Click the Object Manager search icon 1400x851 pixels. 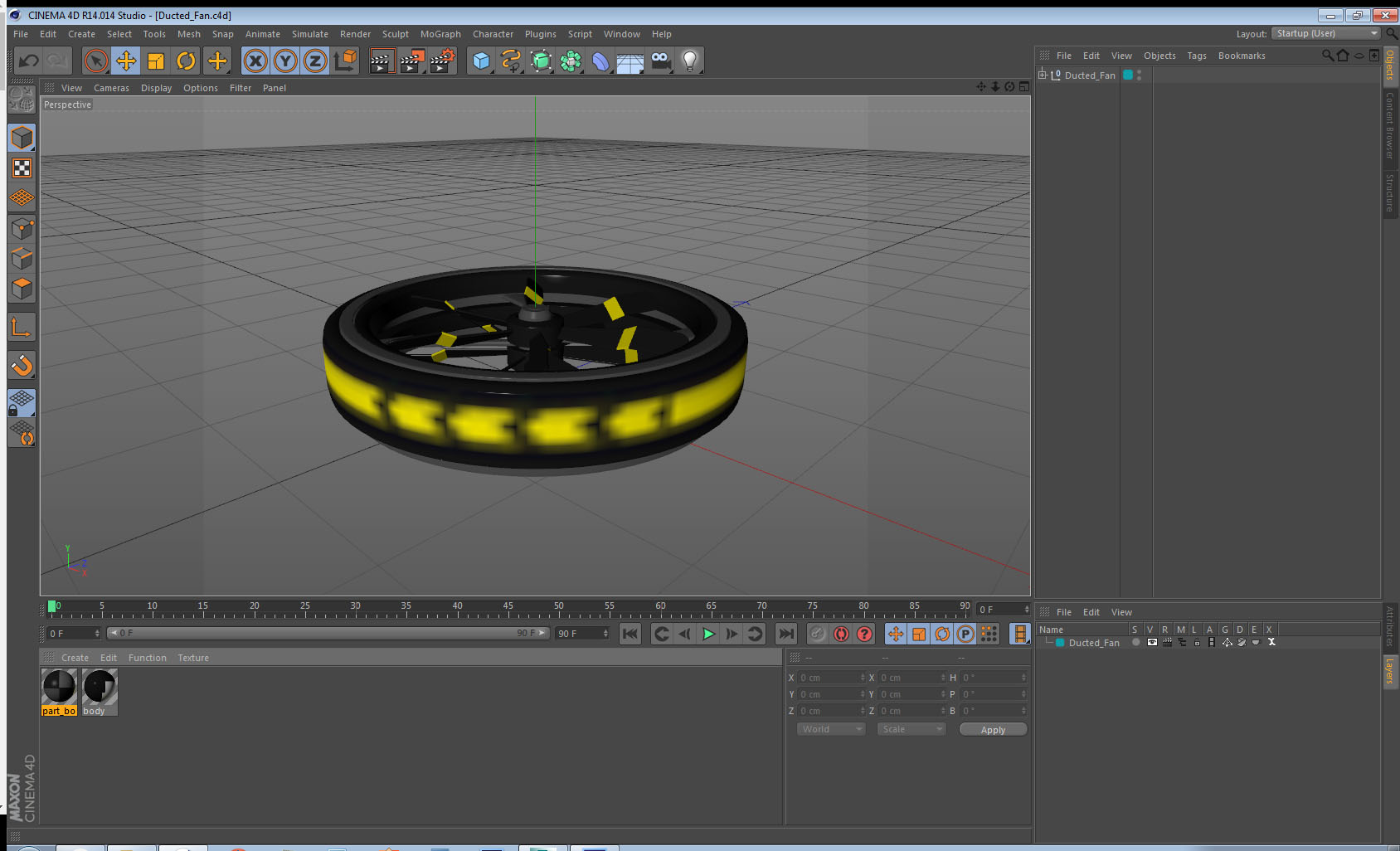[x=1327, y=56]
